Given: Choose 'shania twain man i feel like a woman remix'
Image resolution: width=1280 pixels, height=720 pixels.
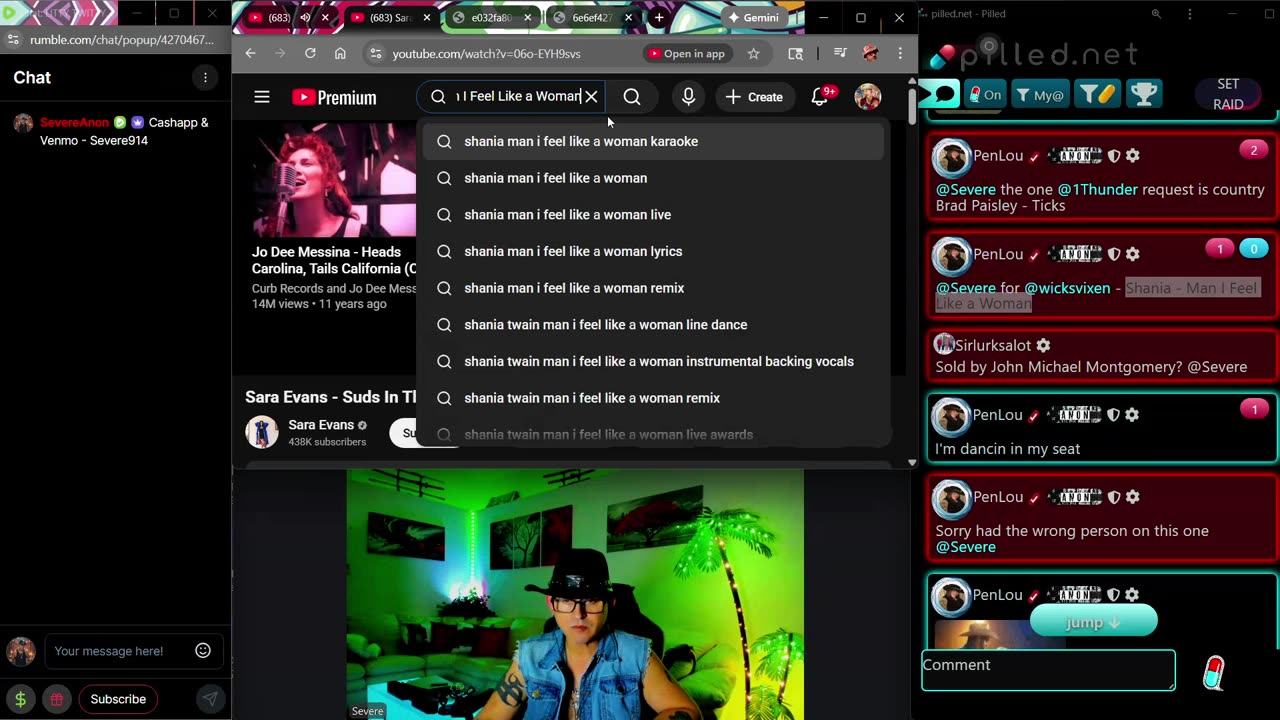Looking at the screenshot, I should 654,398.
